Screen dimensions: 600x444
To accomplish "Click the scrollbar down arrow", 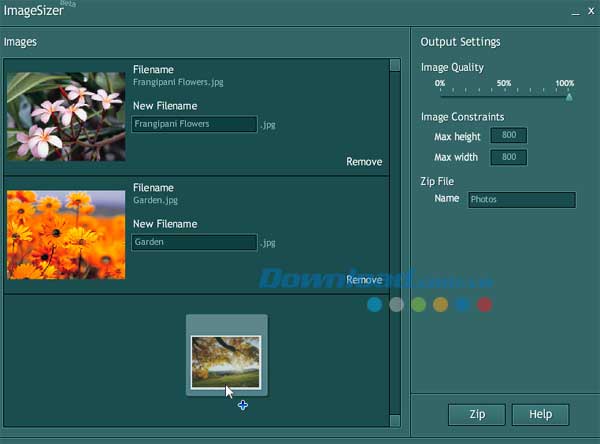I will (395, 421).
